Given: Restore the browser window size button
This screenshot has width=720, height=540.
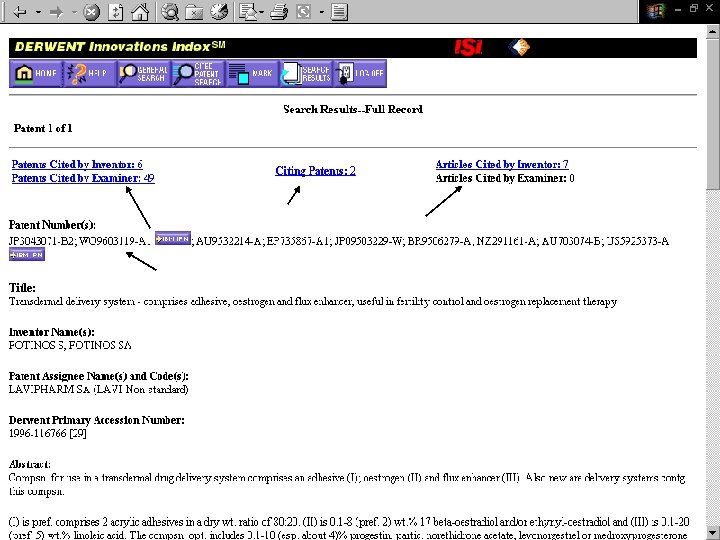Looking at the screenshot, I should [694, 9].
